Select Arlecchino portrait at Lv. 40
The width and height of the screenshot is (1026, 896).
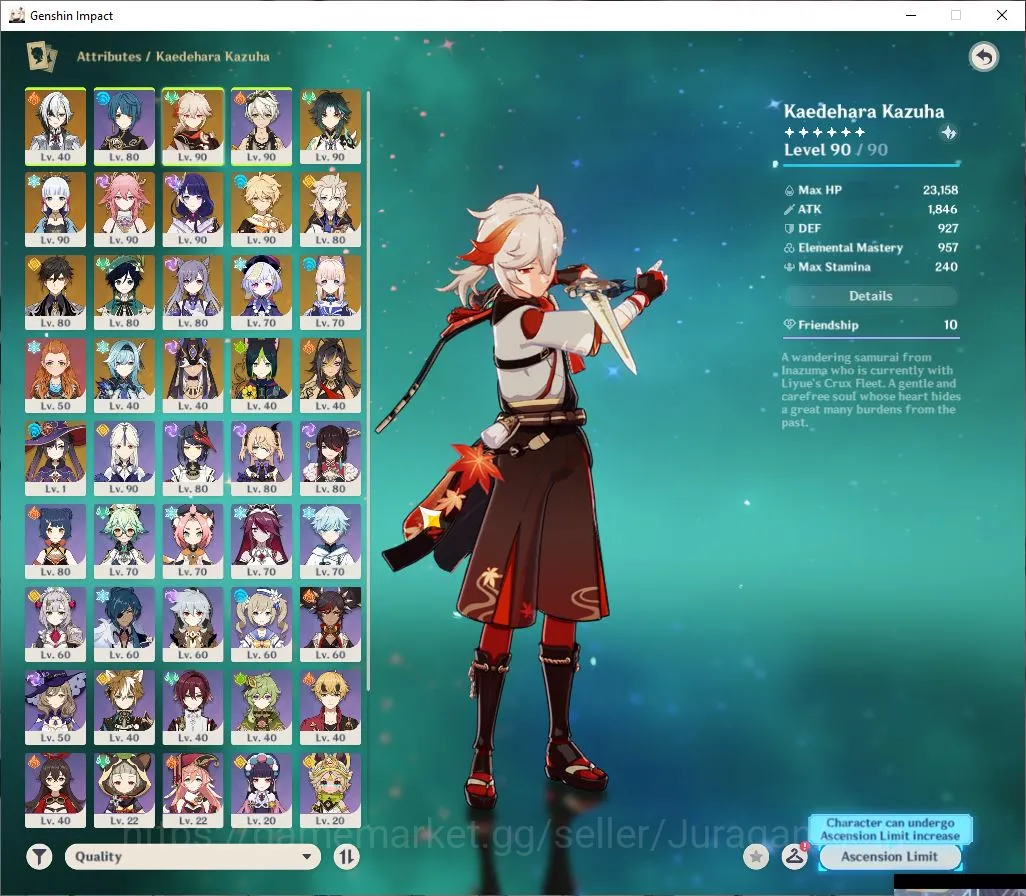coord(56,126)
